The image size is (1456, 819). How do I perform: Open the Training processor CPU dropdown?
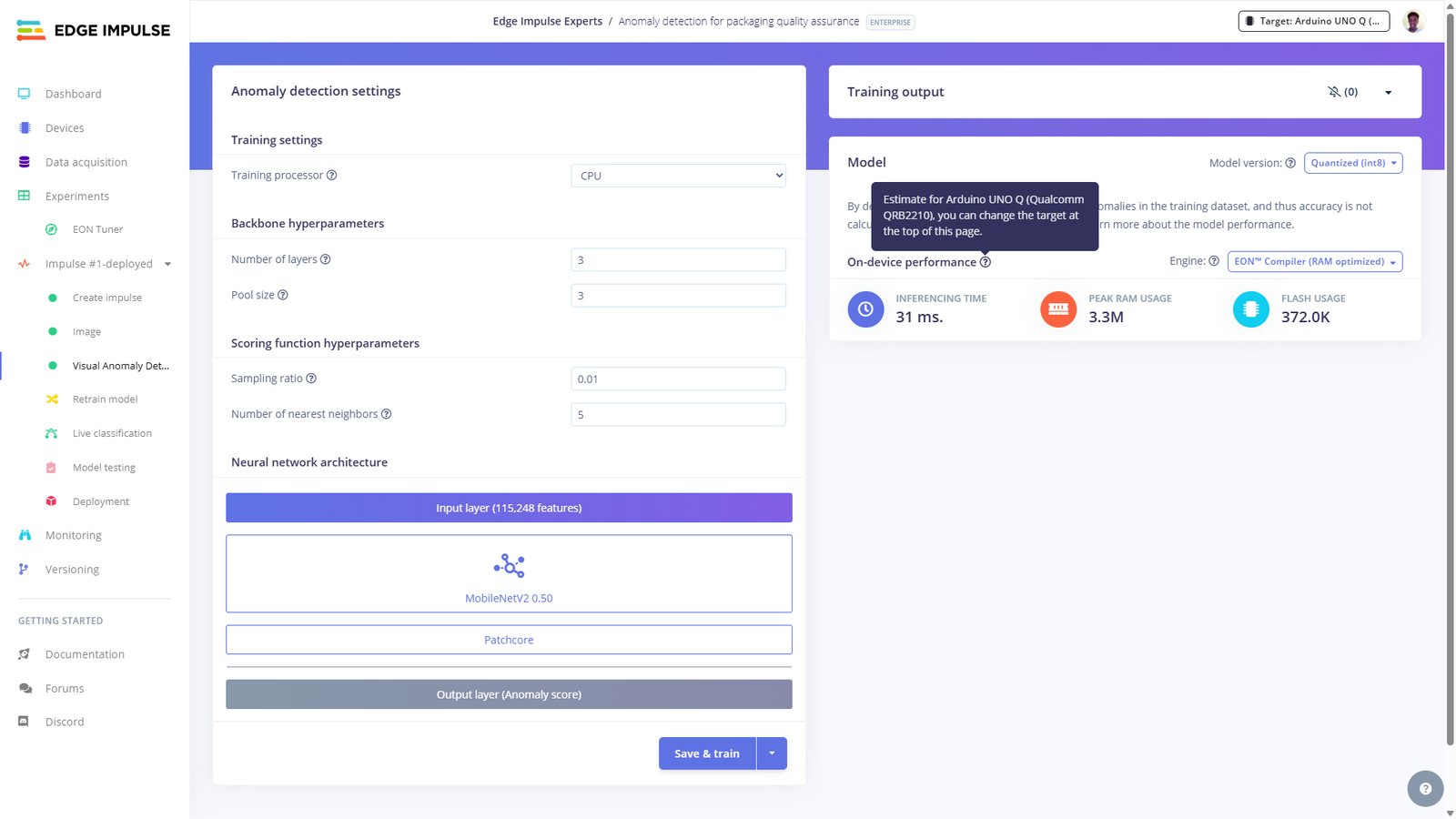(678, 176)
